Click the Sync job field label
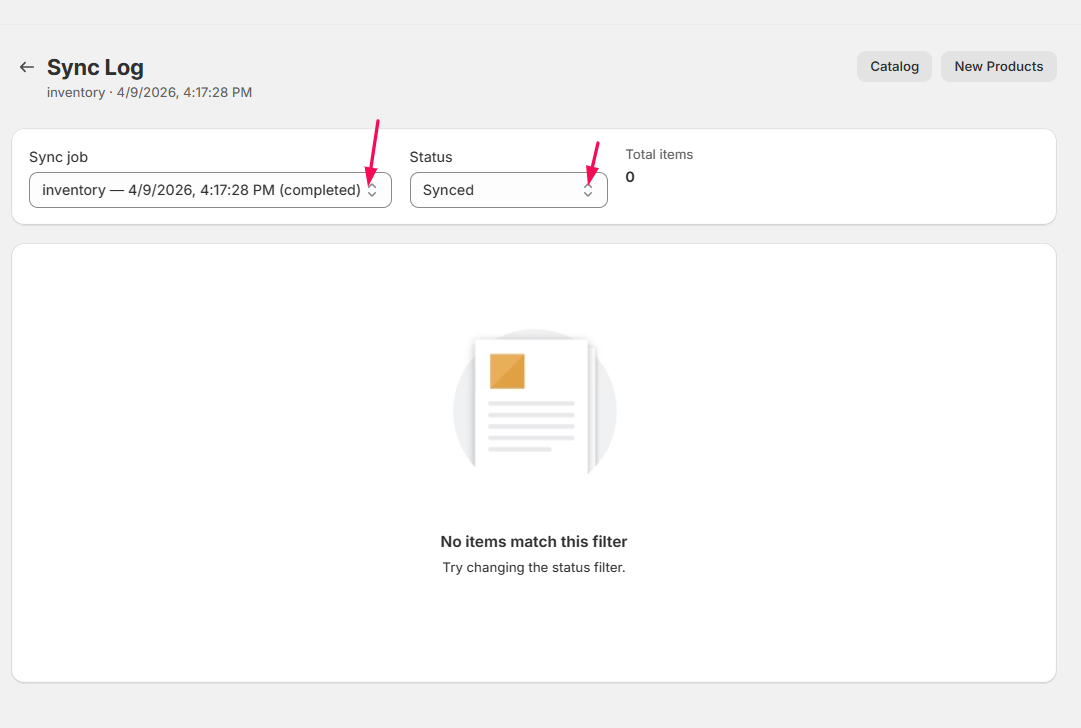This screenshot has height=728, width=1081. tap(58, 157)
